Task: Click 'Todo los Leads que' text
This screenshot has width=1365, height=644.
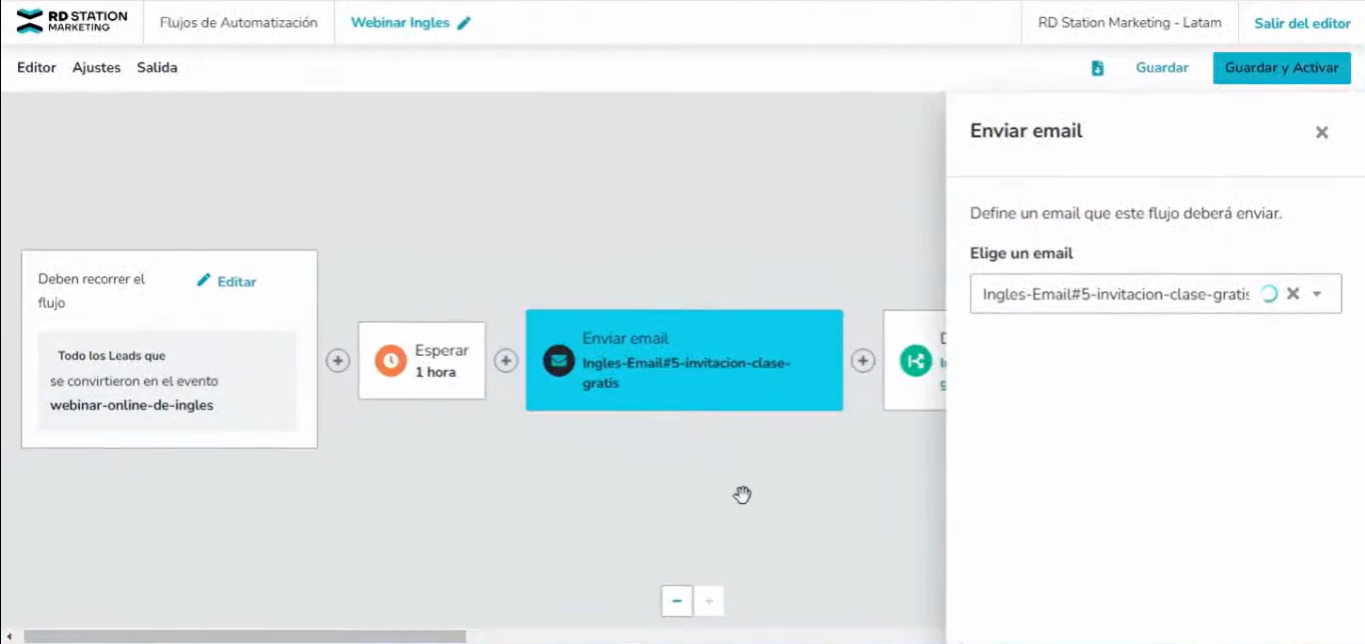Action: (x=112, y=356)
